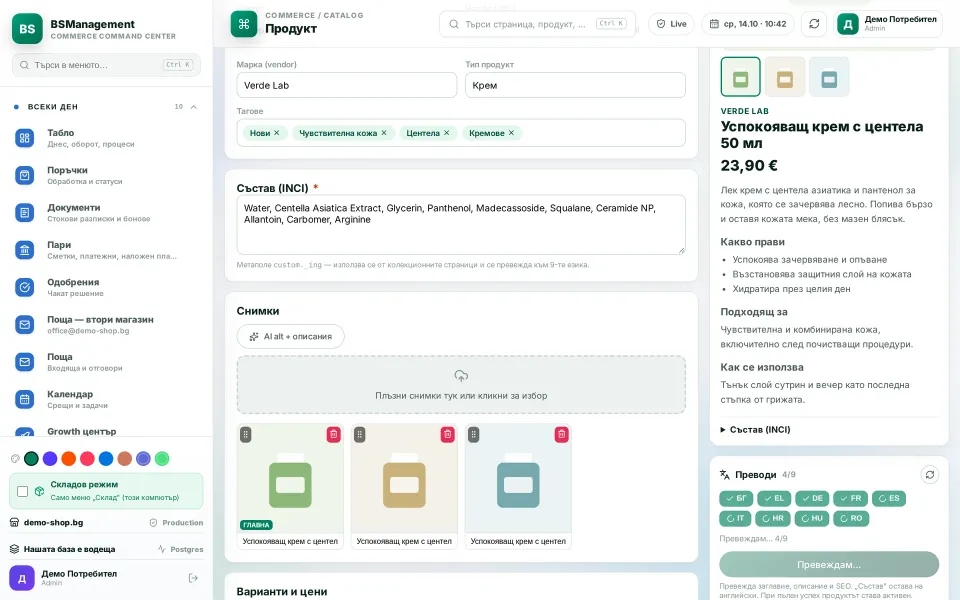Open the Календар calendar icon
960x600 pixels.
(24, 399)
